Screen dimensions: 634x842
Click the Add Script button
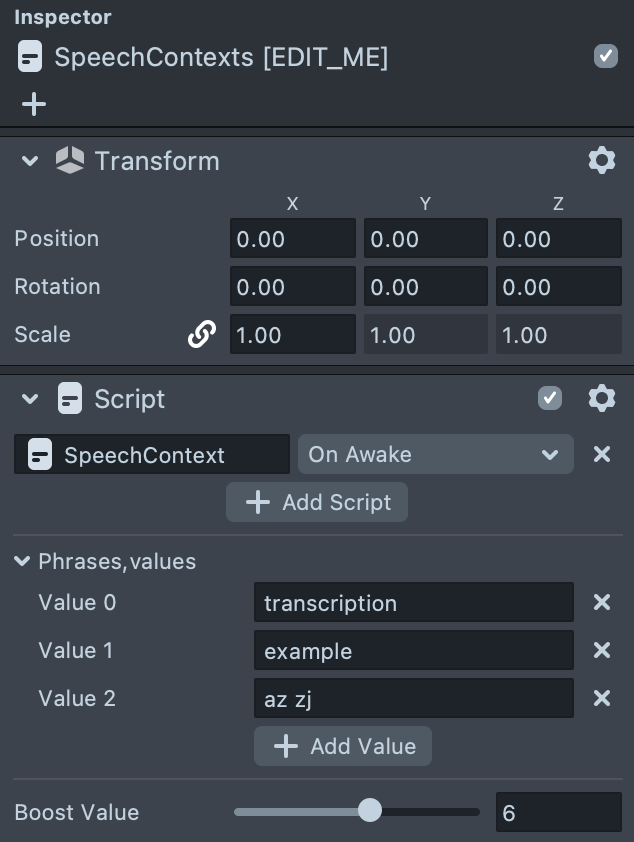point(317,502)
